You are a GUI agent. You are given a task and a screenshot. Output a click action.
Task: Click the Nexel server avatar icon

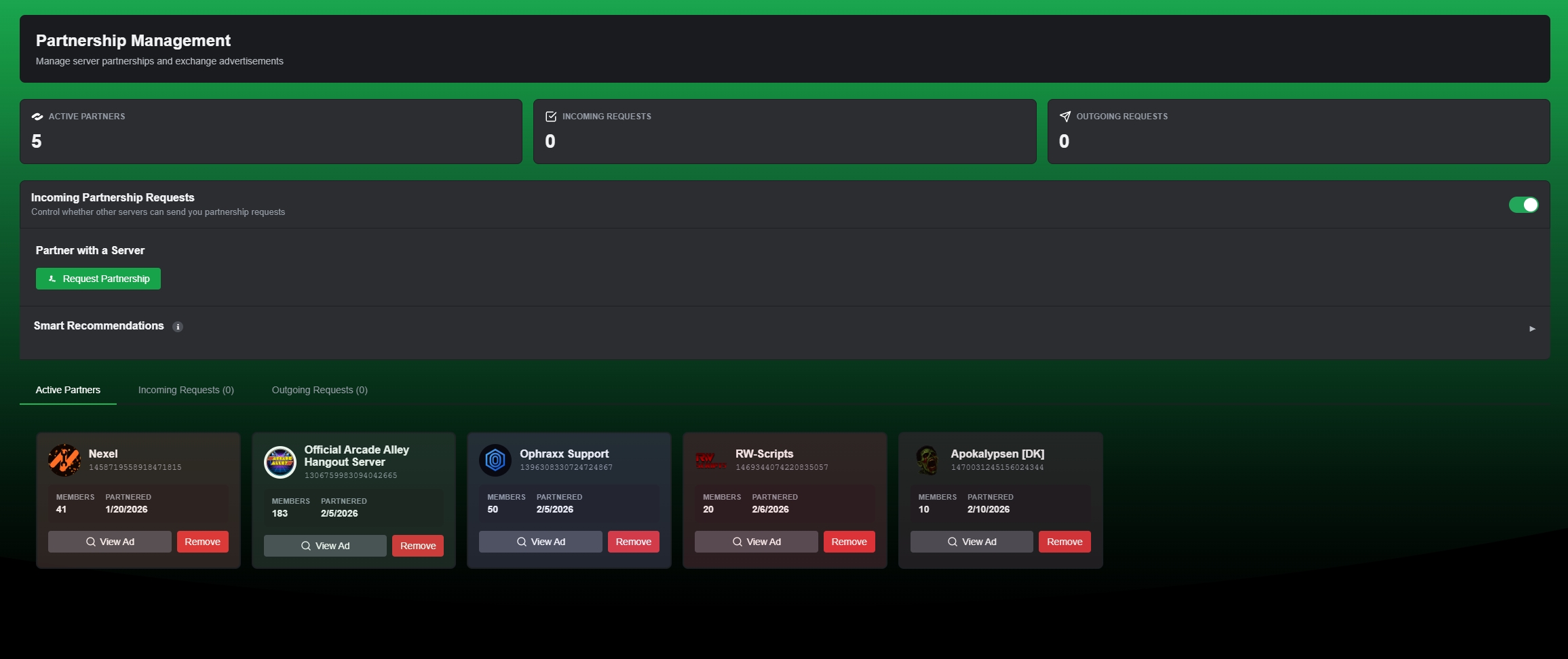coord(65,460)
